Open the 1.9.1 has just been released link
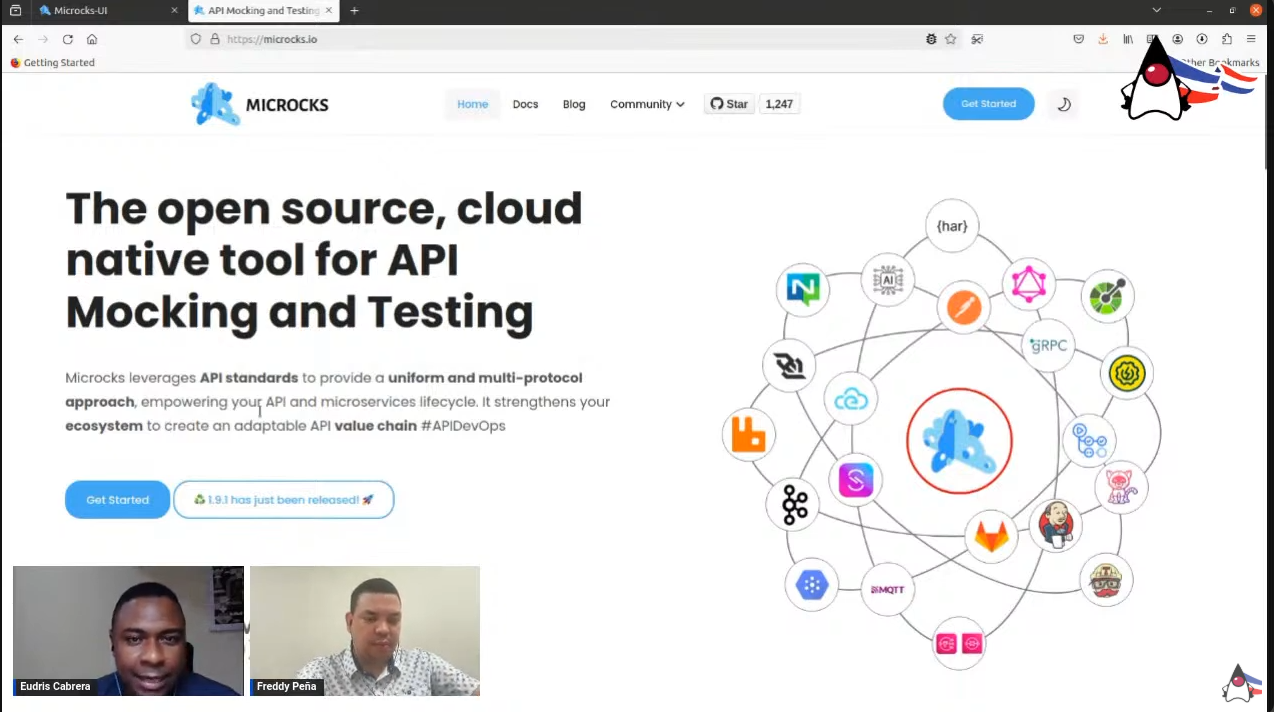Viewport: 1274px width, 712px height. point(284,500)
